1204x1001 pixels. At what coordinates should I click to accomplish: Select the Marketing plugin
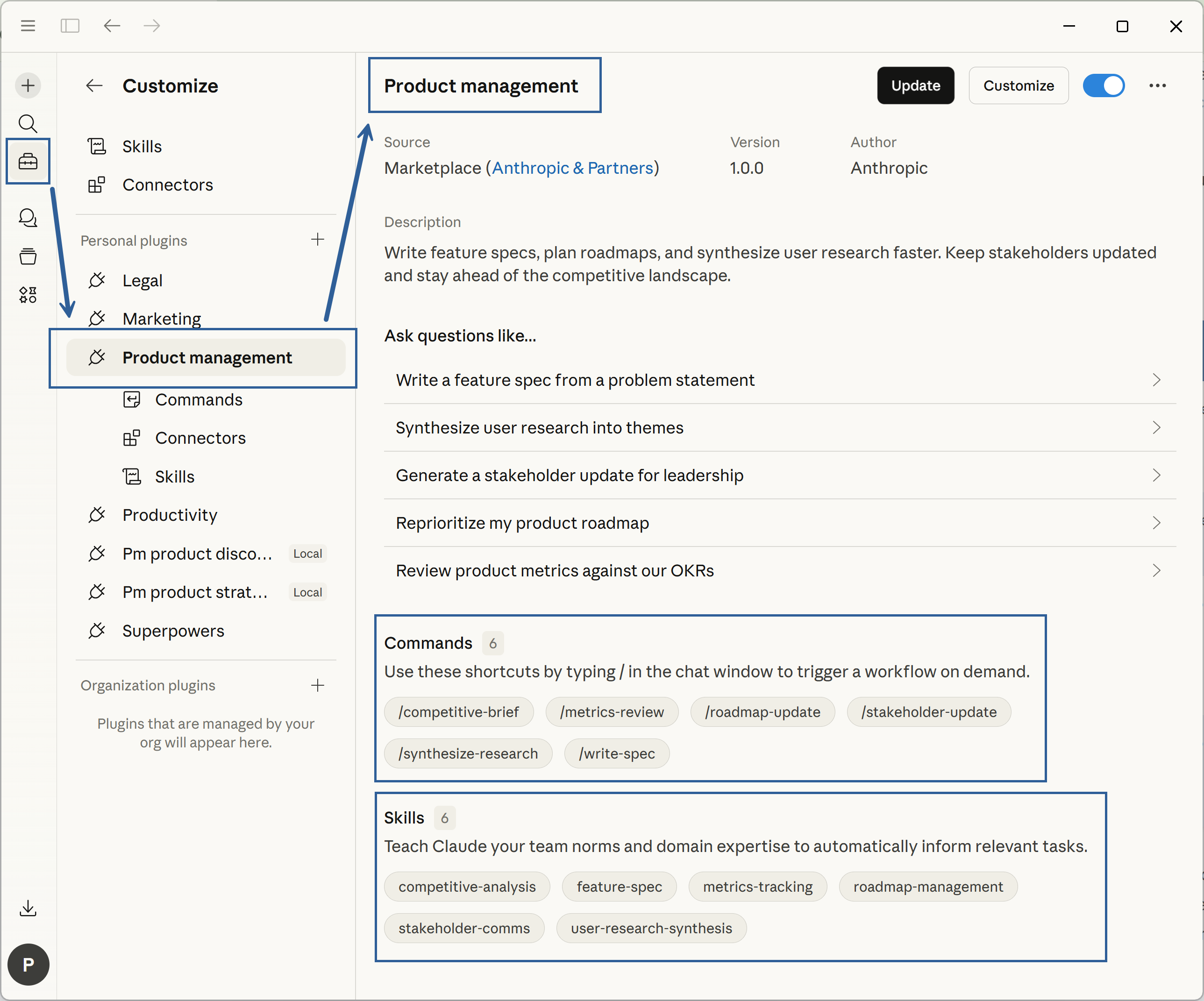(162, 318)
